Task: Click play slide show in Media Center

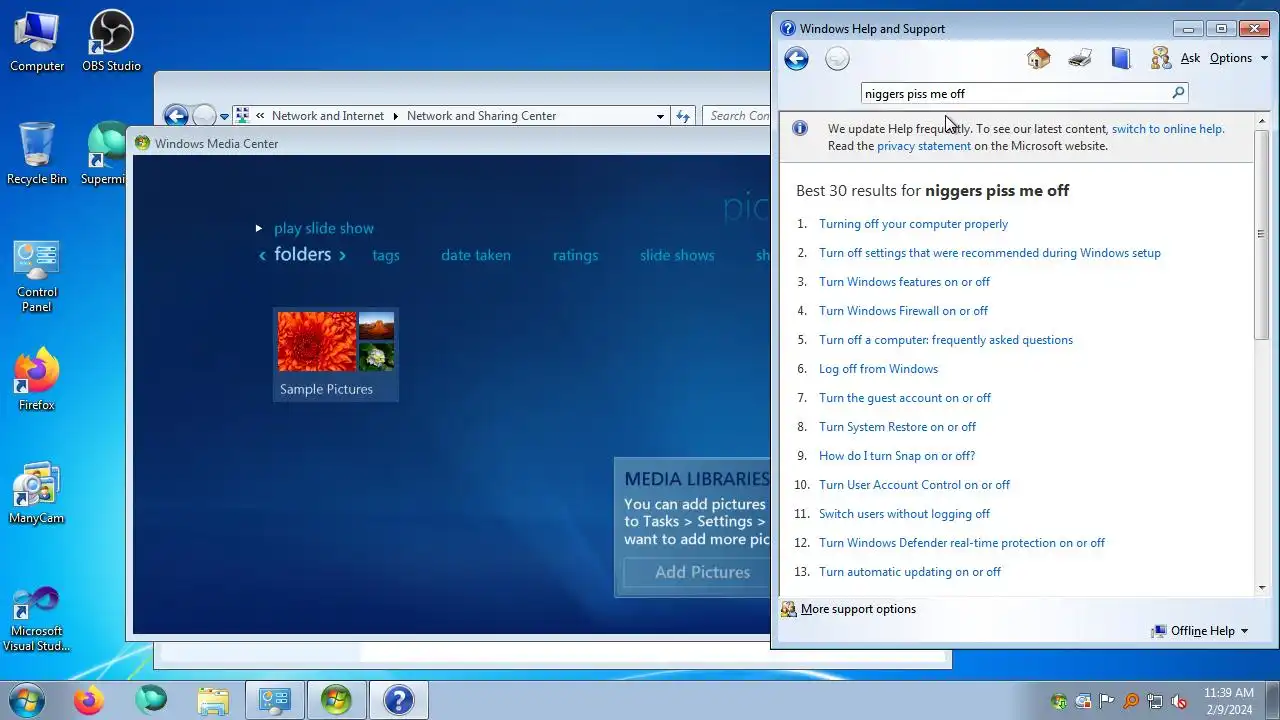Action: click(324, 228)
